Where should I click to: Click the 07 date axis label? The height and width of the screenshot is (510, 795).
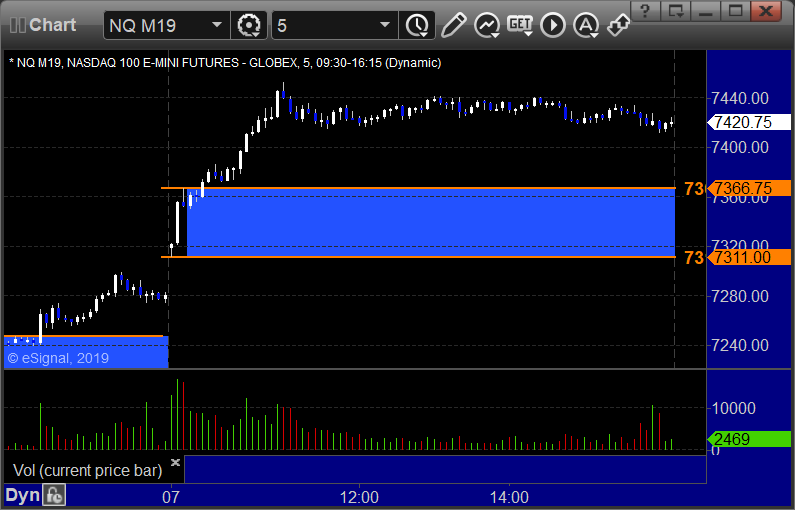point(170,497)
